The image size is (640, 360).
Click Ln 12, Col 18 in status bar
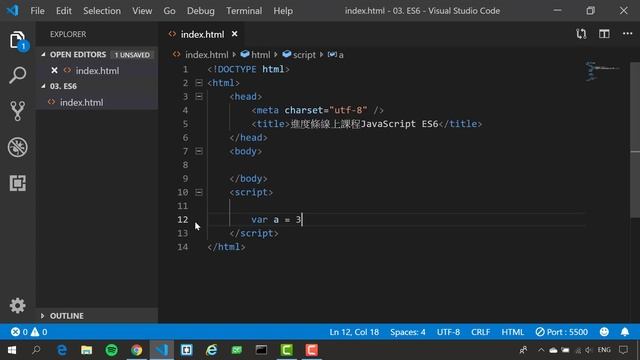click(x=354, y=332)
